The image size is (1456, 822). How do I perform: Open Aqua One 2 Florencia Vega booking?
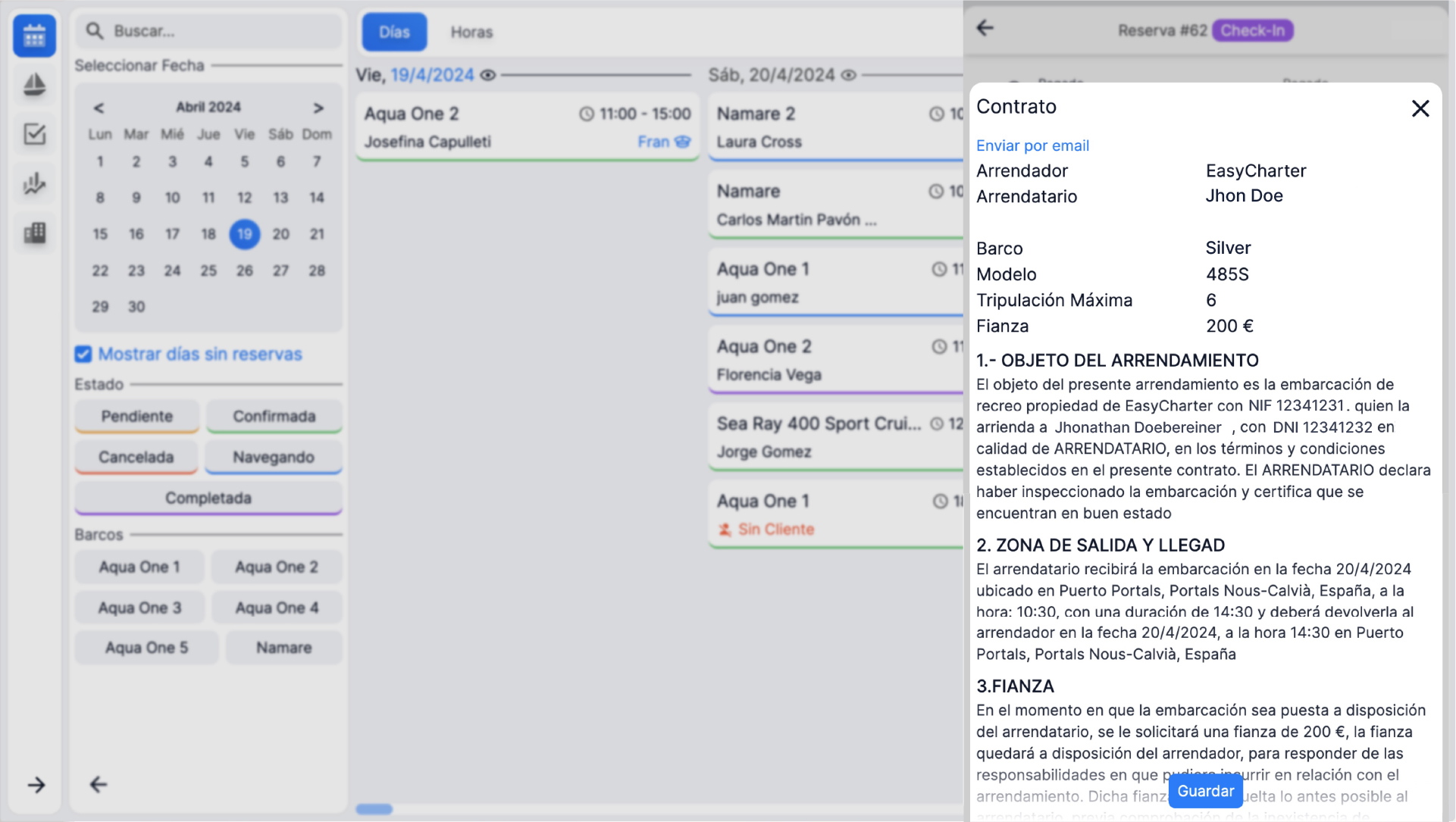pyautogui.click(x=836, y=360)
